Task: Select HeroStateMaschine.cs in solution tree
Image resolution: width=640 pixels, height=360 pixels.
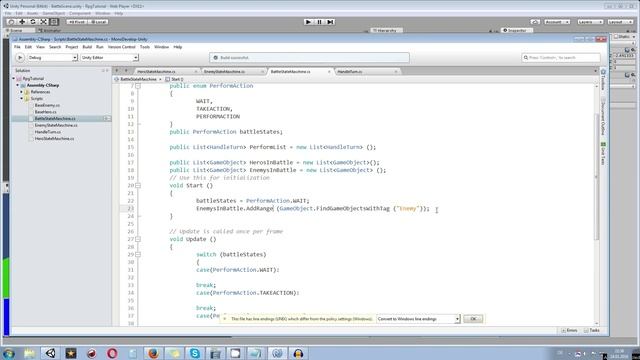Action: [x=54, y=139]
